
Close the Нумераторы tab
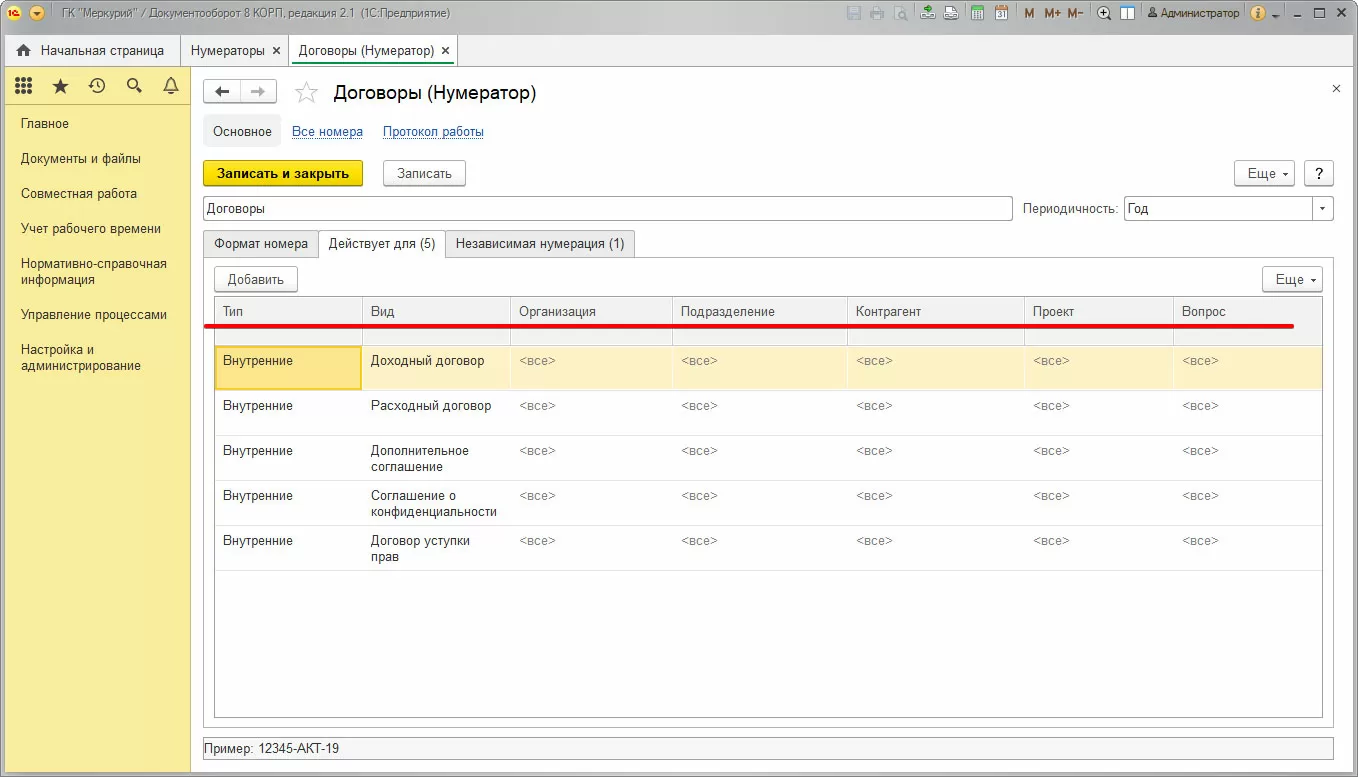(277, 50)
